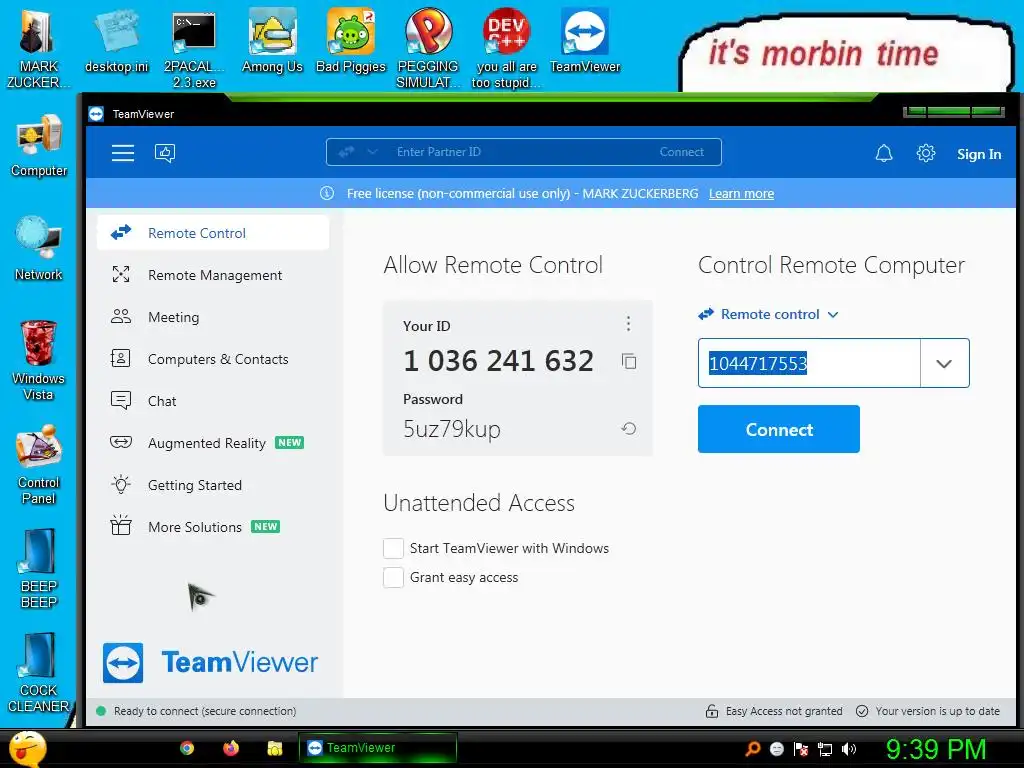Select the desktop.ini file icon

(116, 40)
